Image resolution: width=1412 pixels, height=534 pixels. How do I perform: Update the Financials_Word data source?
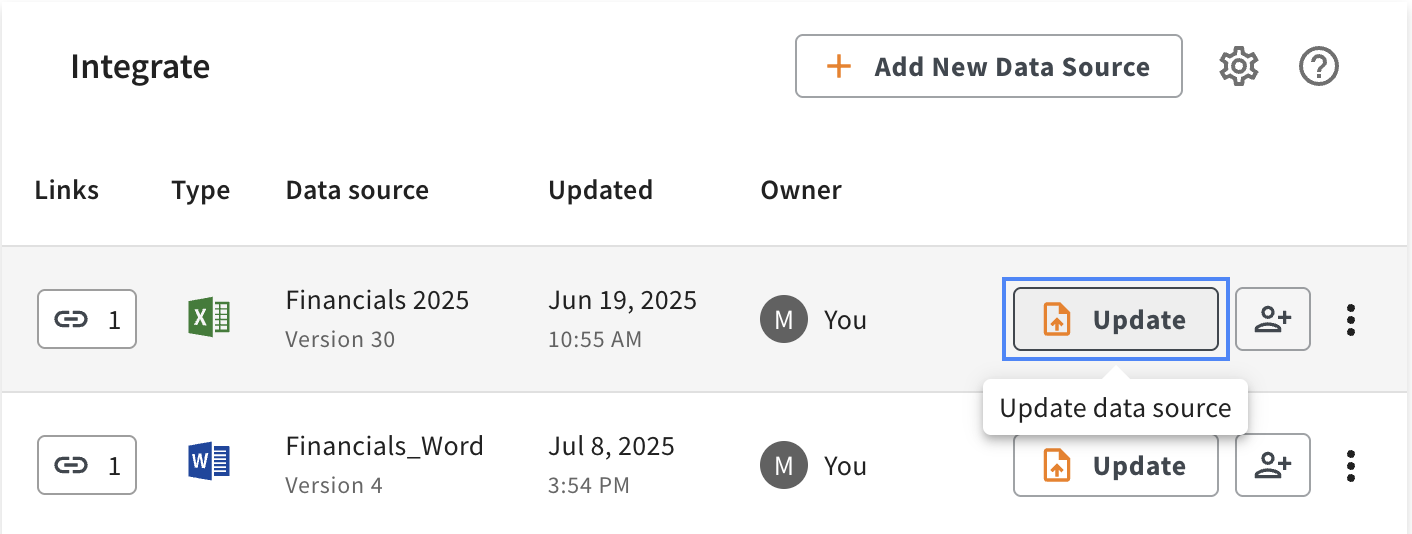coord(1116,465)
